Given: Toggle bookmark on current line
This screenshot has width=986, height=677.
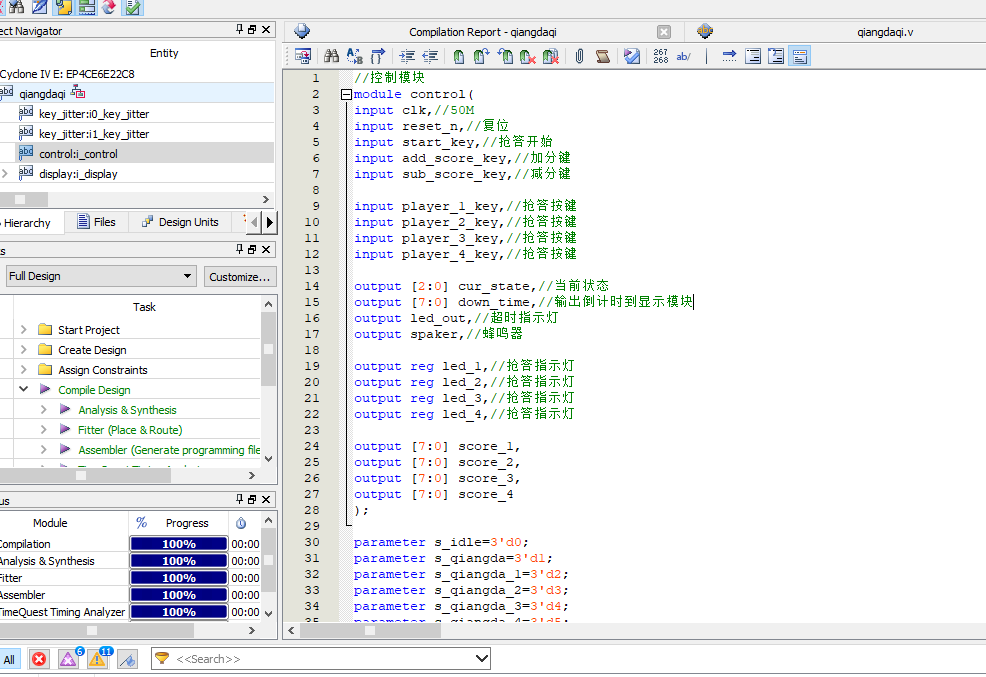Looking at the screenshot, I should pyautogui.click(x=458, y=57).
